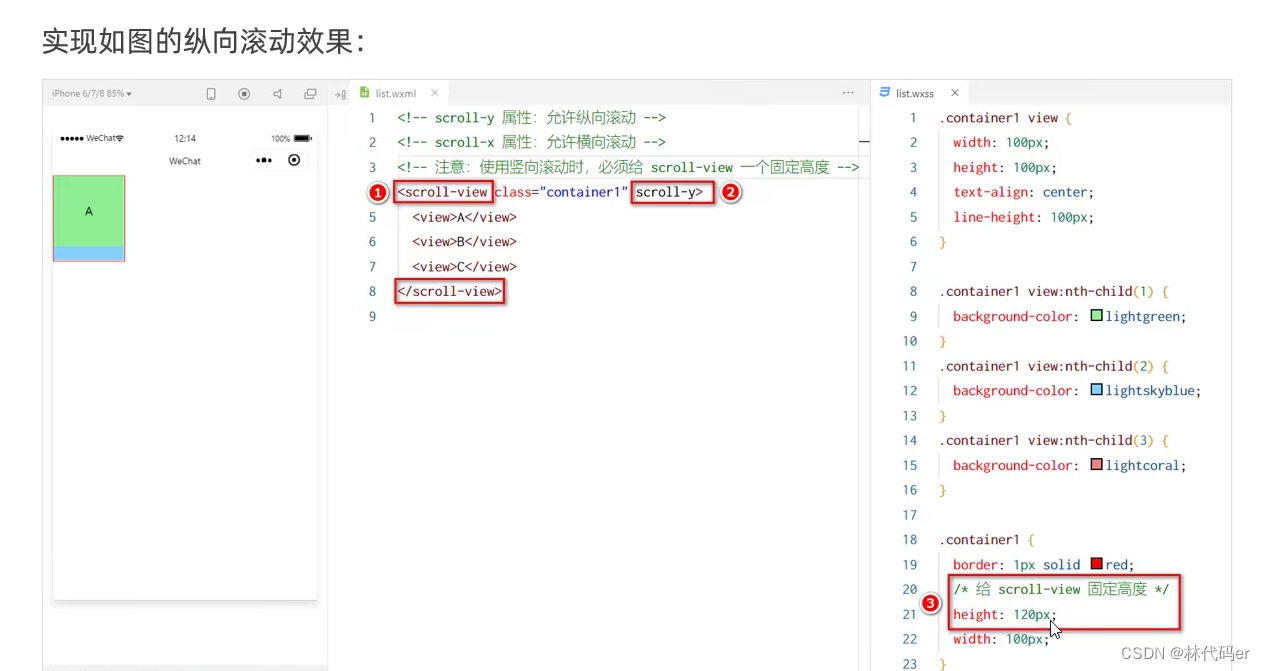Click the wxss file icon on list.wxss tab
1265x671 pixels.
[x=885, y=92]
